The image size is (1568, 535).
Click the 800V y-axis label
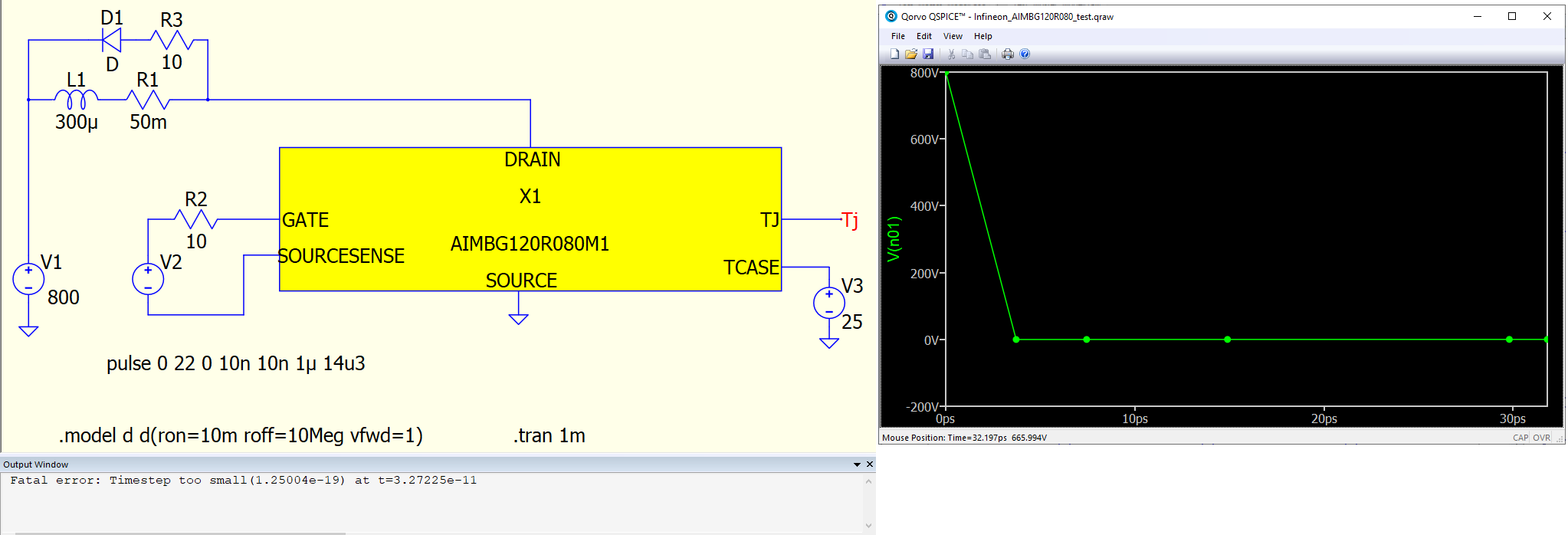(924, 74)
